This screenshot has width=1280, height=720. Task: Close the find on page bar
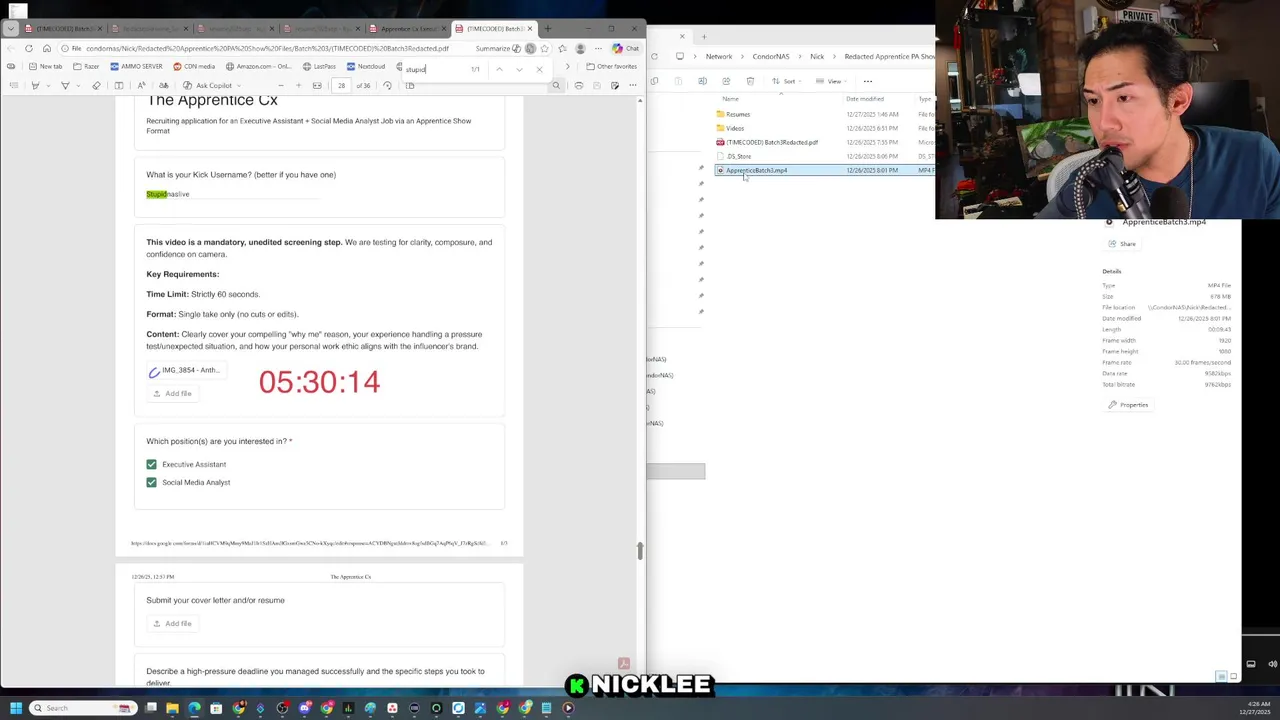point(539,69)
